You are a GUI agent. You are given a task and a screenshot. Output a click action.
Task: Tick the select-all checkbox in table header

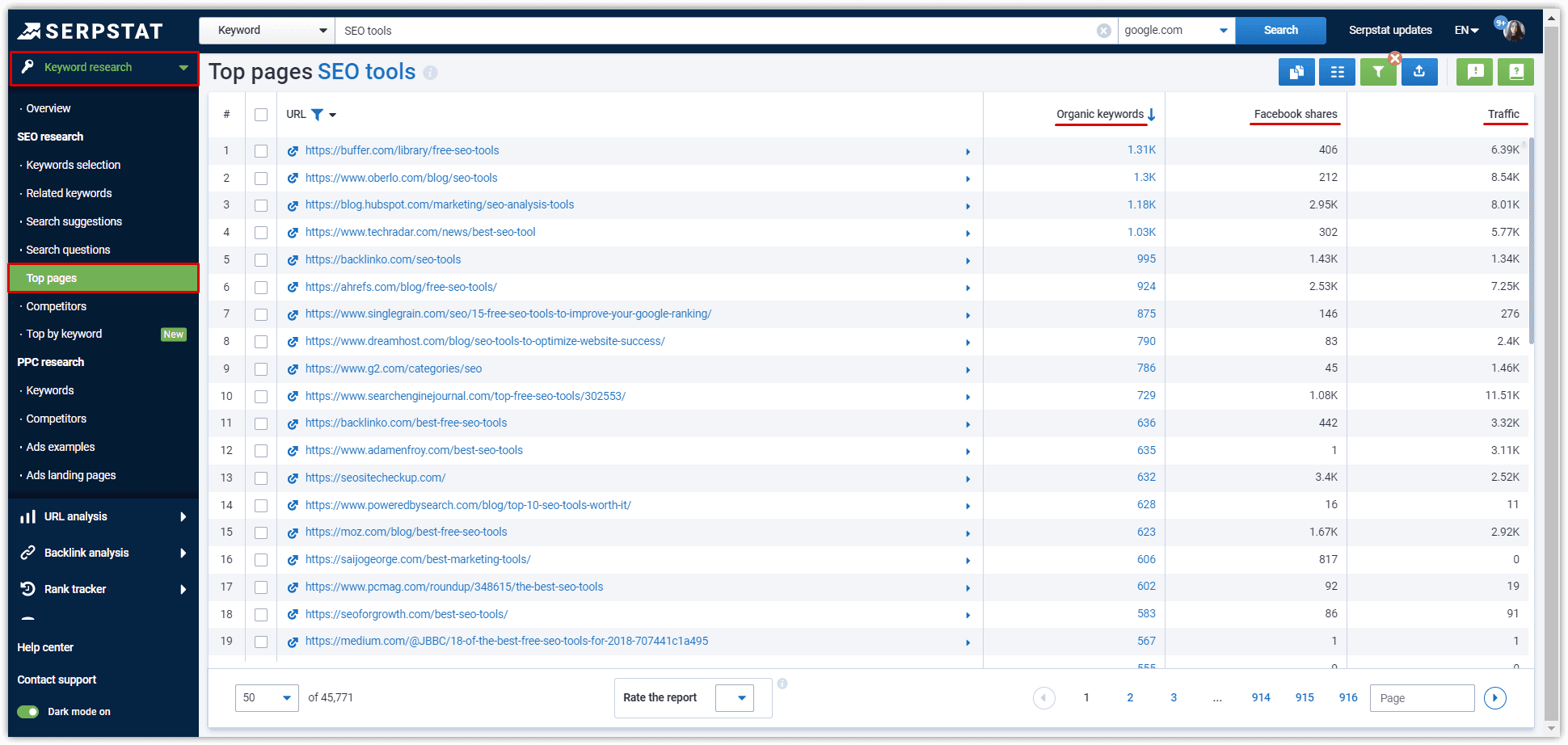261,115
